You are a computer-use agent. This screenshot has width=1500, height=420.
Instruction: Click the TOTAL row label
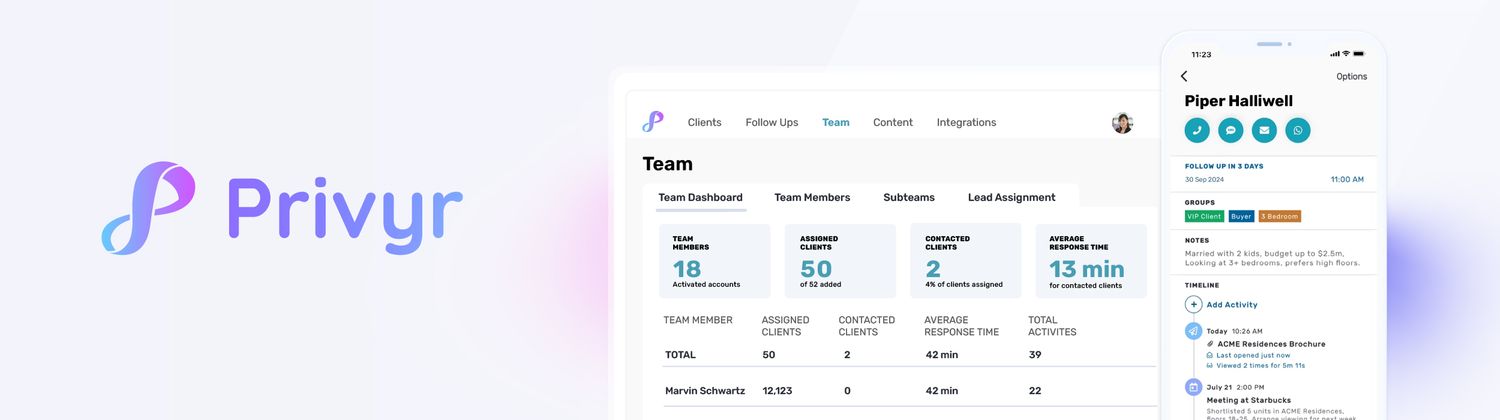[680, 355]
